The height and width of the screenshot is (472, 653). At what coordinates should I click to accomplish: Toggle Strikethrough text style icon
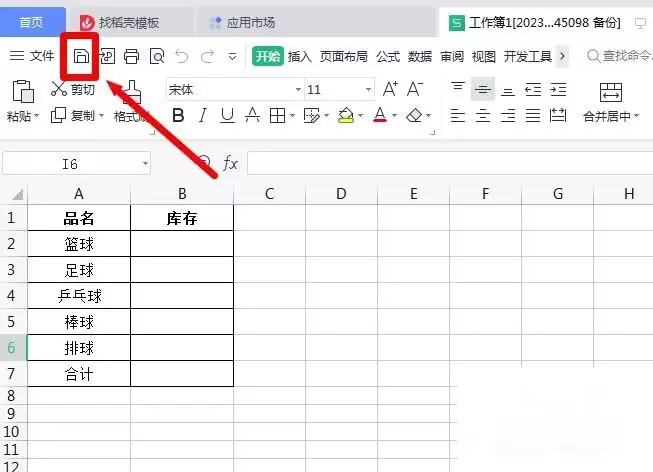[x=252, y=115]
